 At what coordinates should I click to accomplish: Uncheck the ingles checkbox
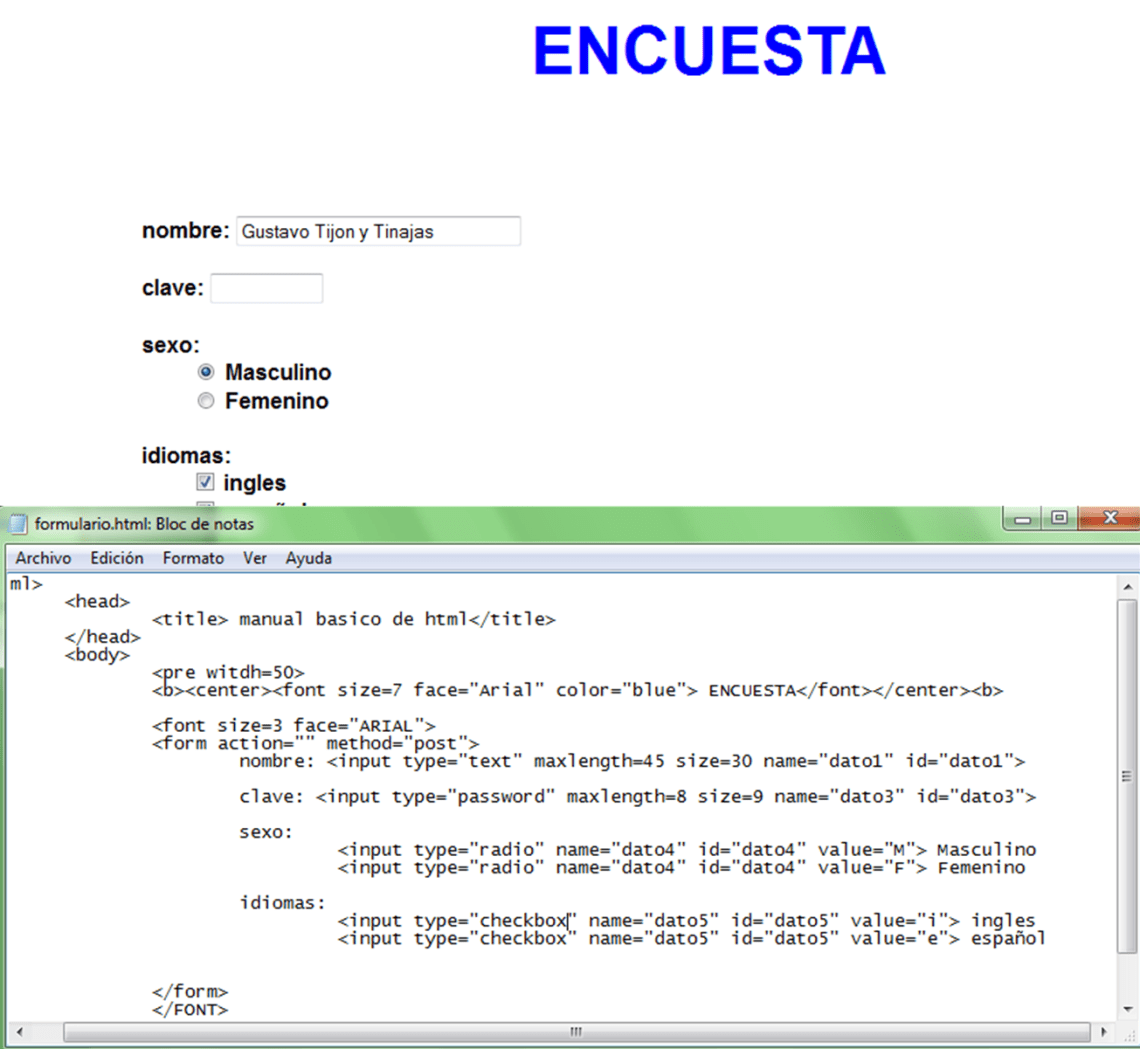206,482
